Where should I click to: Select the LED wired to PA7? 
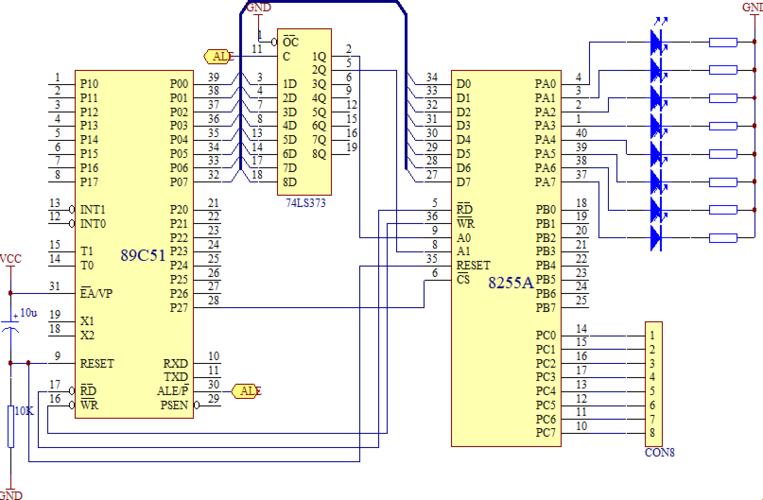657,238
